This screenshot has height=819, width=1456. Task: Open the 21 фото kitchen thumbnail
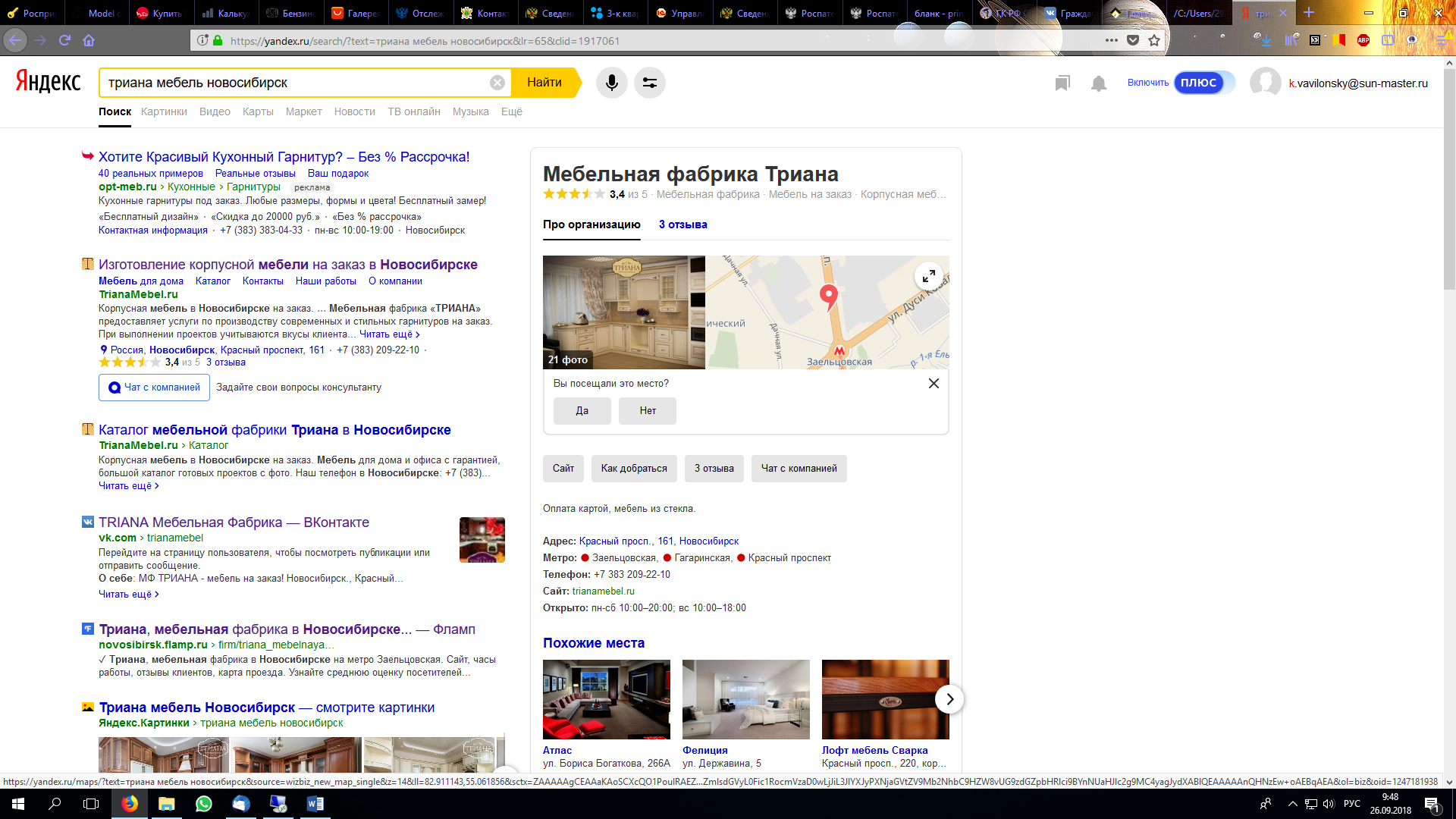624,312
